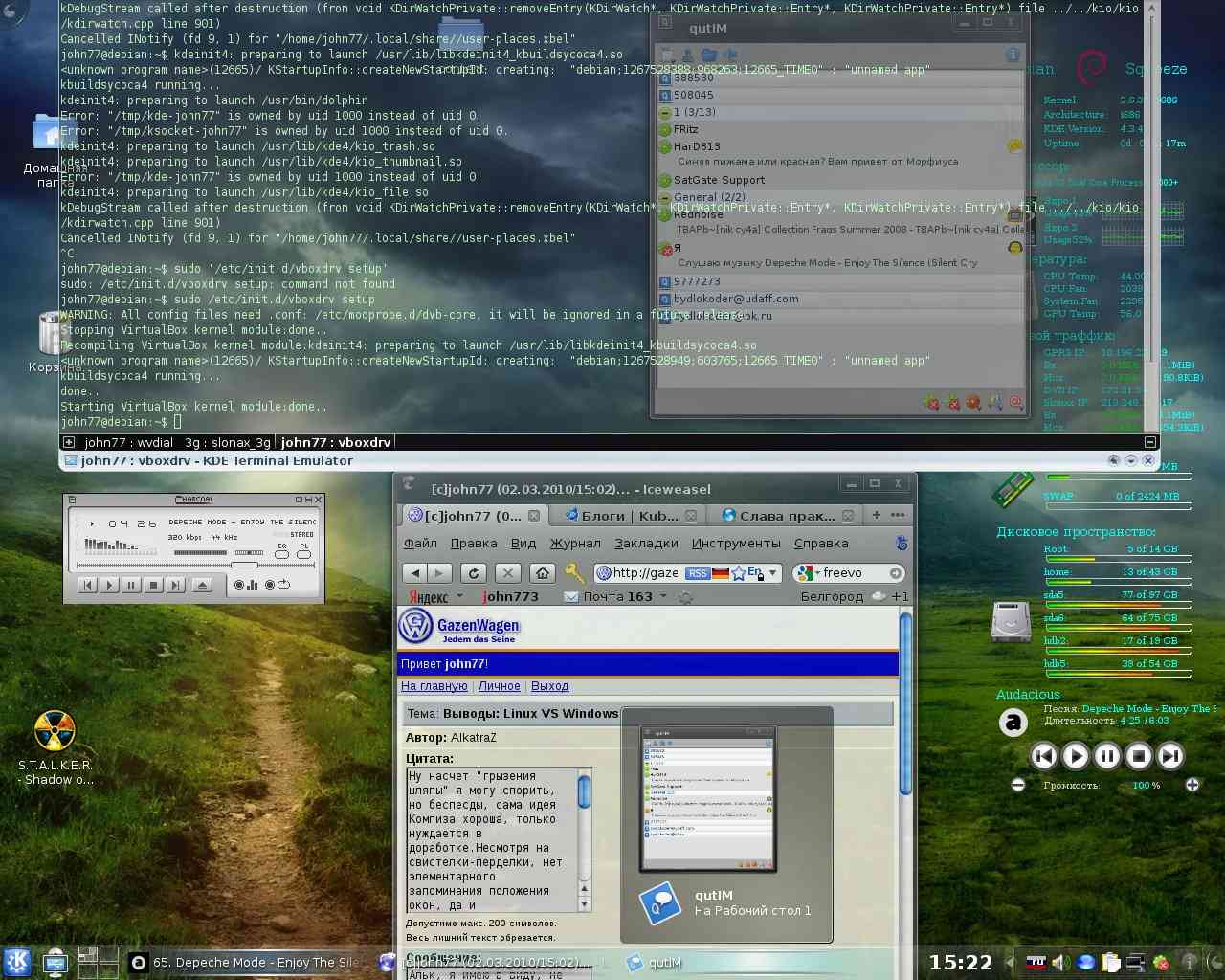
Task: Toggle repeat in the Charcoal player
Action: [x=276, y=585]
